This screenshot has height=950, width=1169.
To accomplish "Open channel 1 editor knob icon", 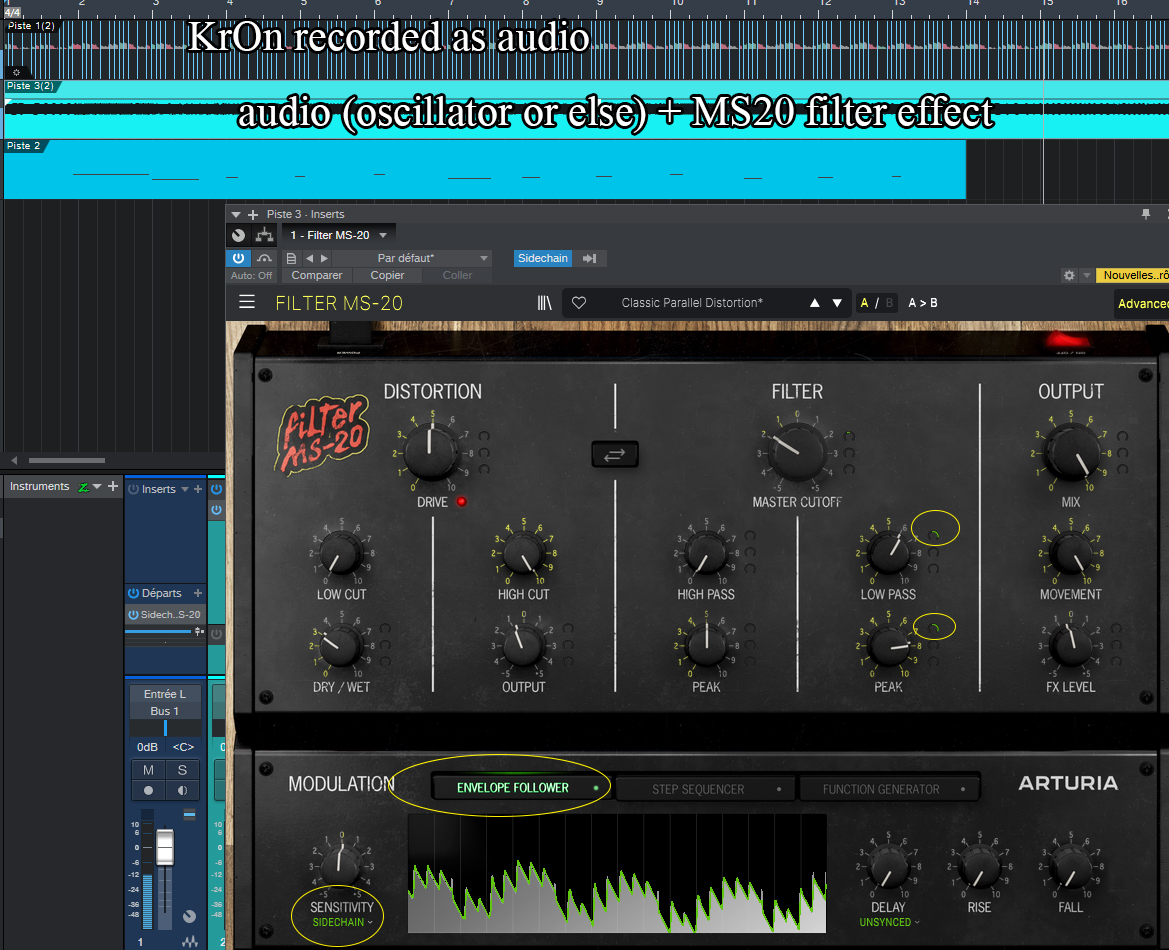I will point(189,916).
